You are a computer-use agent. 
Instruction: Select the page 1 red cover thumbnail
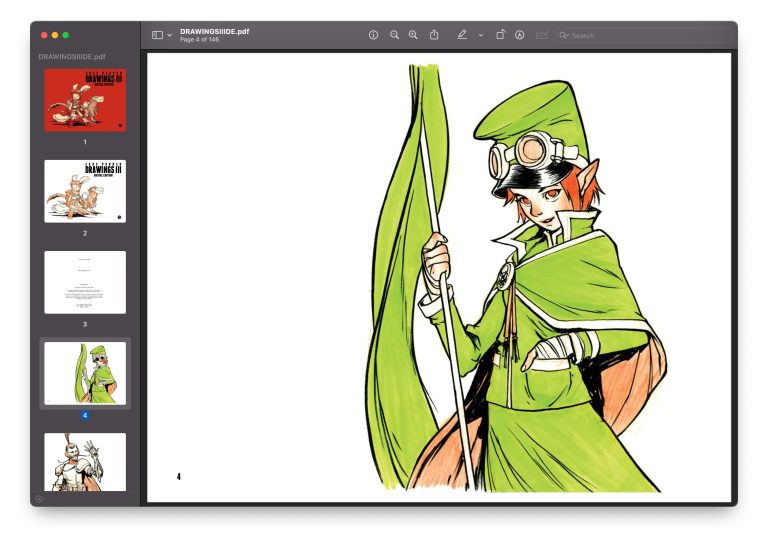[85, 100]
